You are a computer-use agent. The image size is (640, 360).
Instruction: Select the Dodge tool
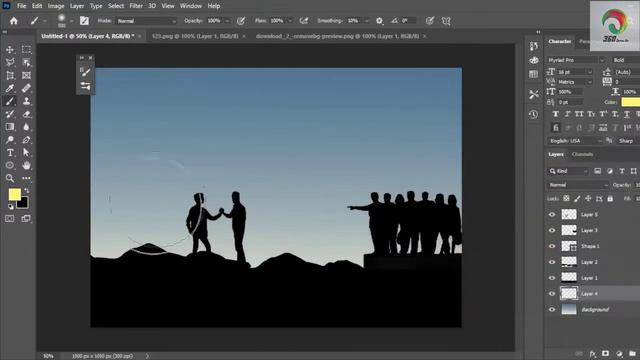(x=10, y=140)
